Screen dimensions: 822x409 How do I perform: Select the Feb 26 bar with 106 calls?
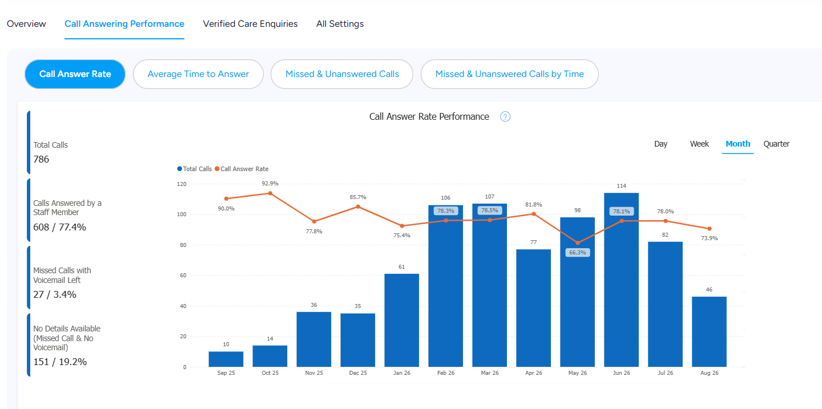446,286
